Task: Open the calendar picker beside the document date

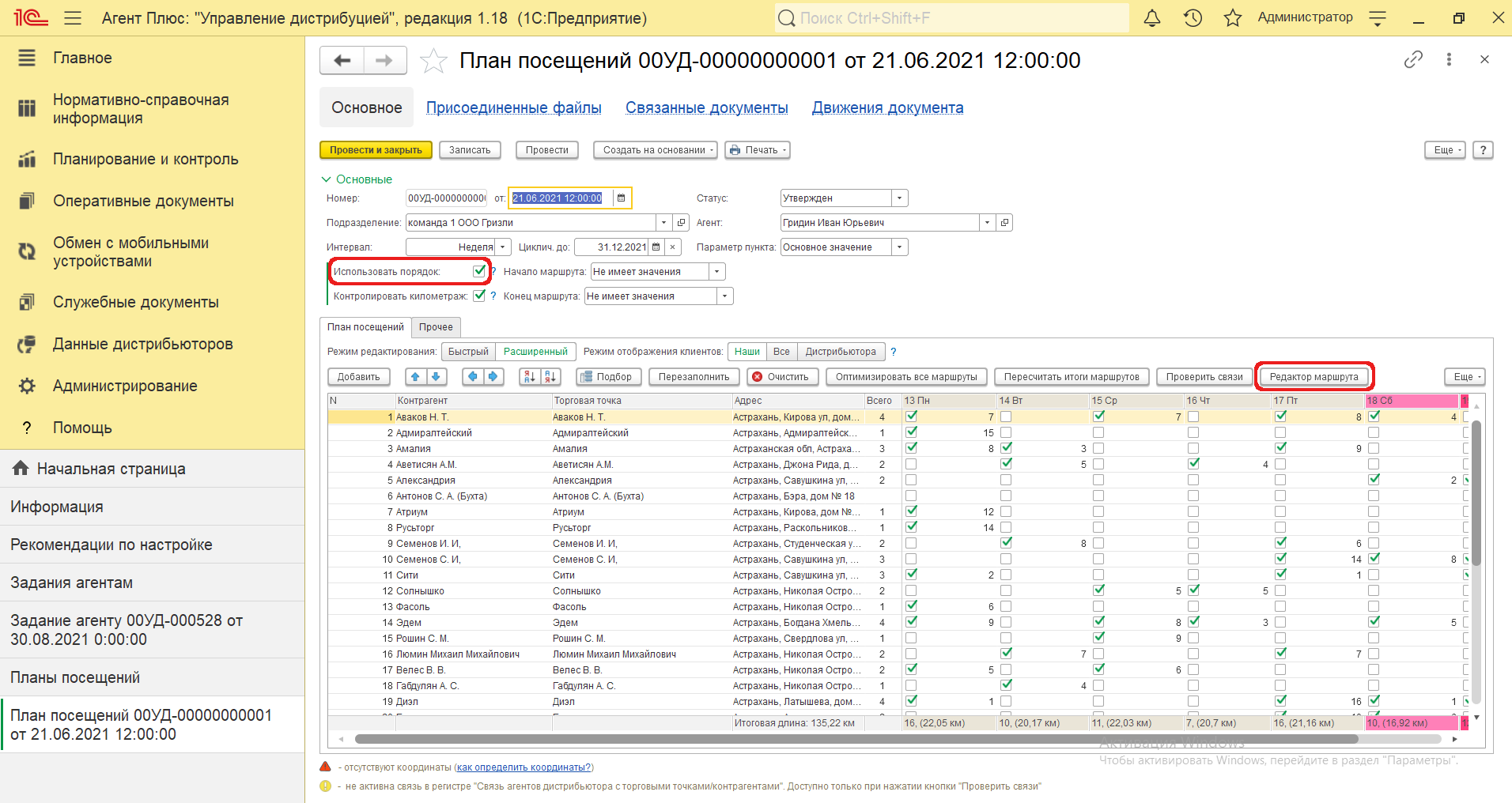Action: (x=622, y=198)
